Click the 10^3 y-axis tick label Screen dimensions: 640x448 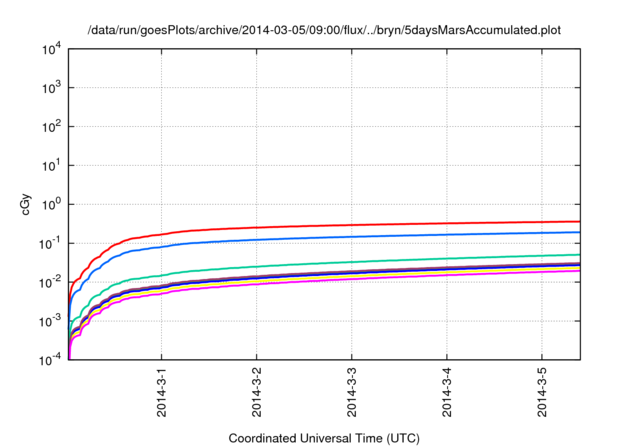pos(51,87)
